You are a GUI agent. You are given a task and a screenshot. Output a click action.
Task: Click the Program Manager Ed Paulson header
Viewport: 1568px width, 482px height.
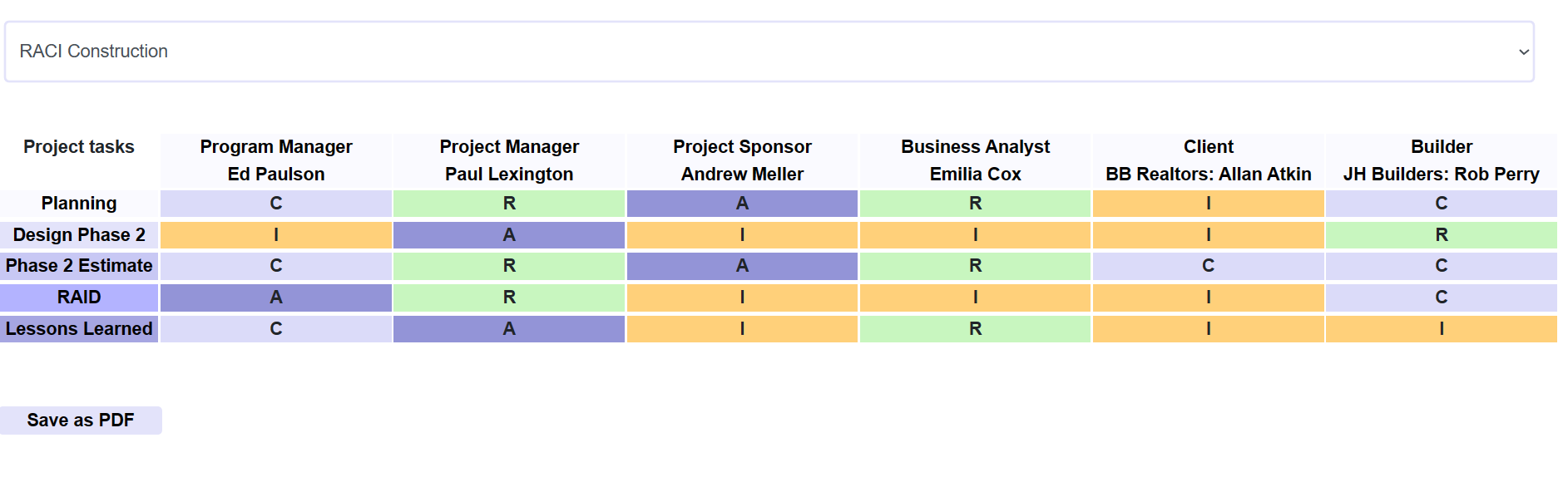[276, 160]
